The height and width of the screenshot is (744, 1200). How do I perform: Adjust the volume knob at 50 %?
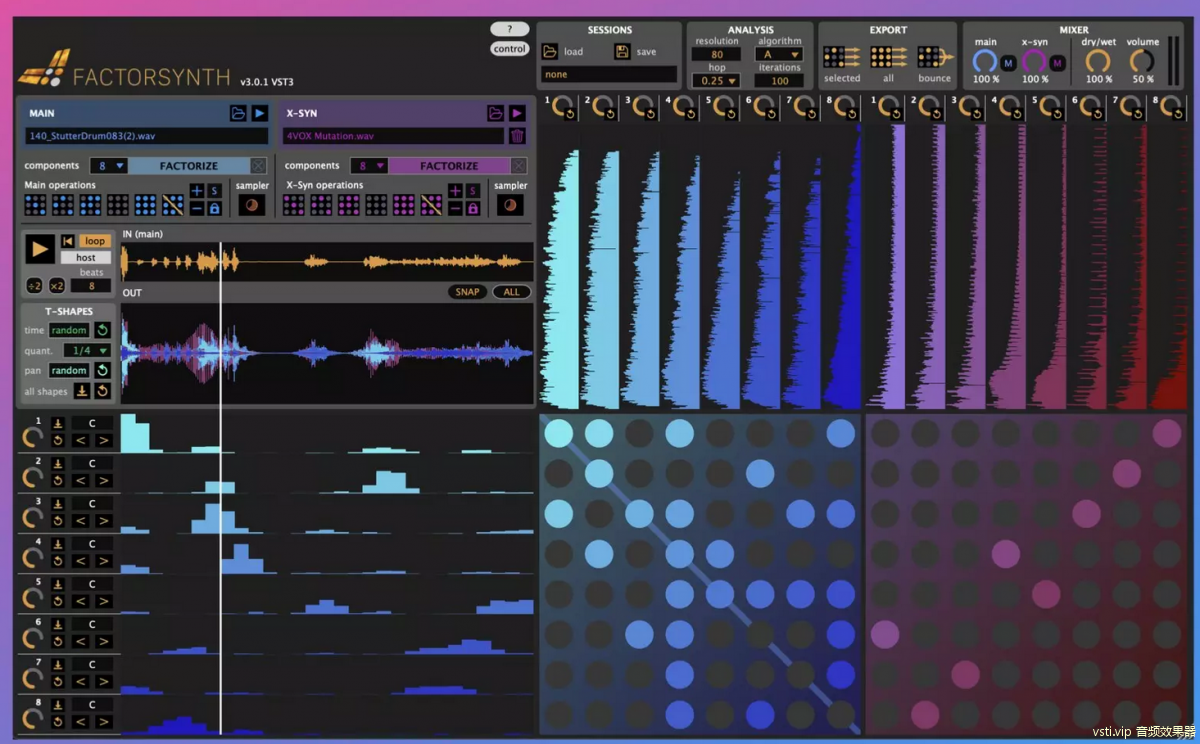[x=1142, y=62]
